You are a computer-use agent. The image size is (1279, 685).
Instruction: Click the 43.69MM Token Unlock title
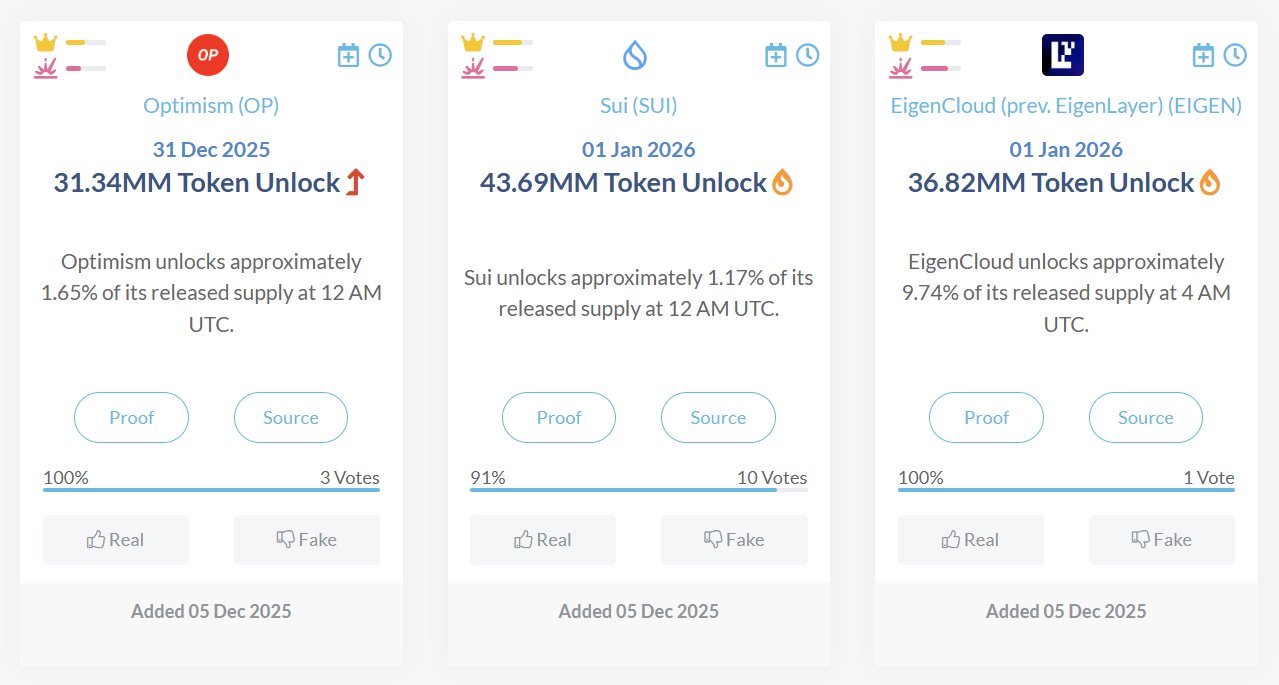(623, 183)
